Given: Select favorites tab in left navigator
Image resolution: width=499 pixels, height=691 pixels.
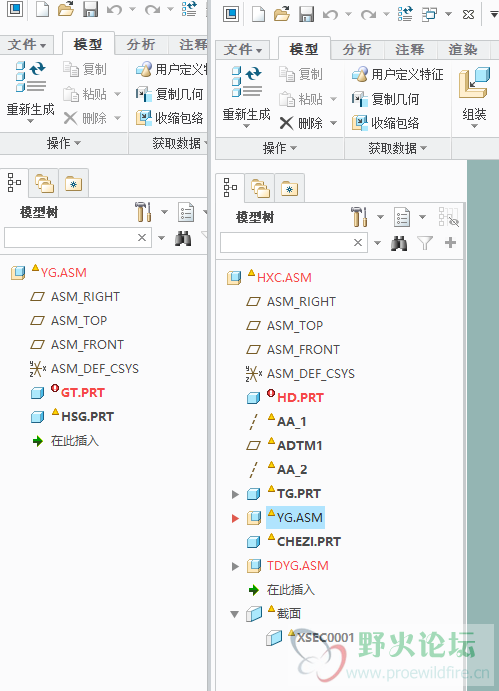Looking at the screenshot, I should tap(74, 184).
